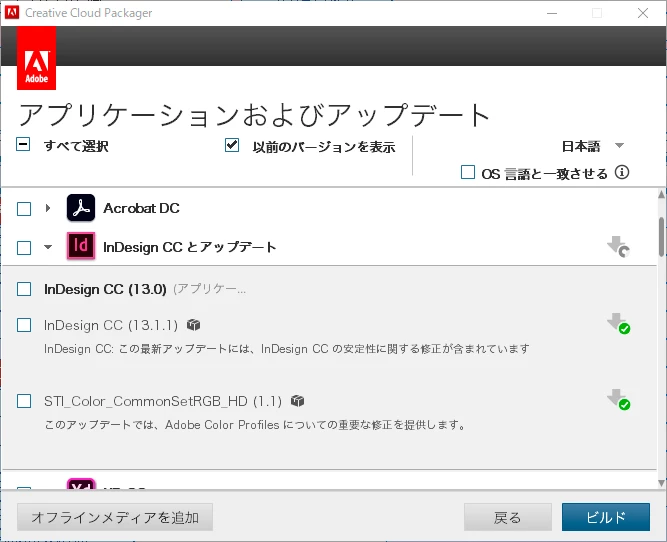Click the Acrobat DC application icon
This screenshot has width=667, height=542.
coord(81,208)
